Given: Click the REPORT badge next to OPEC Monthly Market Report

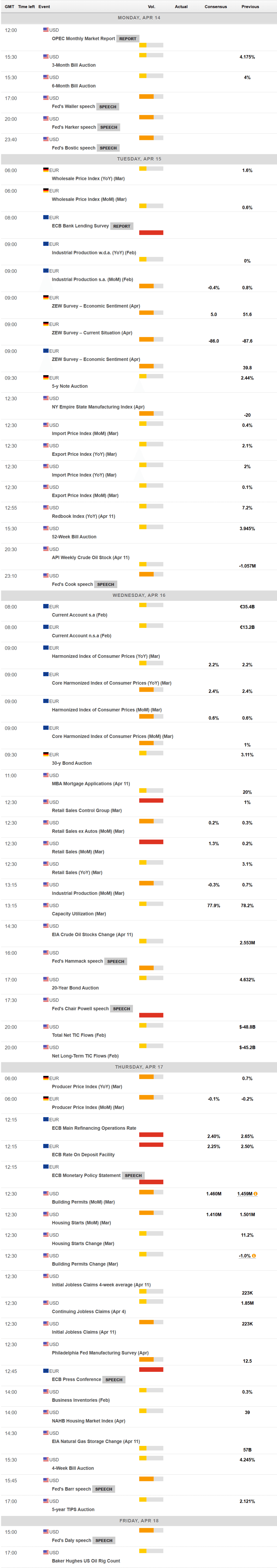Looking at the screenshot, I should point(128,38).
